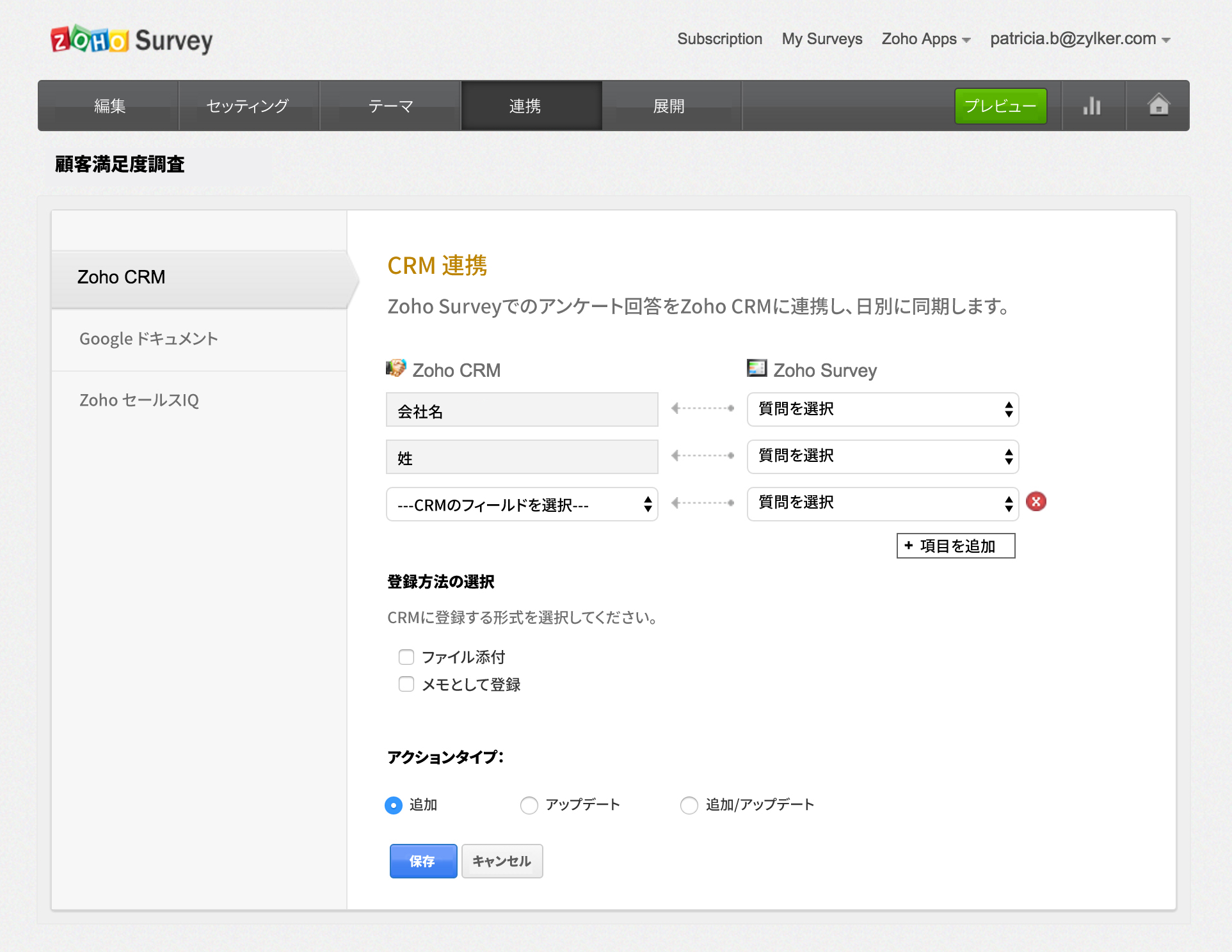Screen dimensions: 1232x952
Task: Remove the third mapping row with red X
Action: (1036, 502)
